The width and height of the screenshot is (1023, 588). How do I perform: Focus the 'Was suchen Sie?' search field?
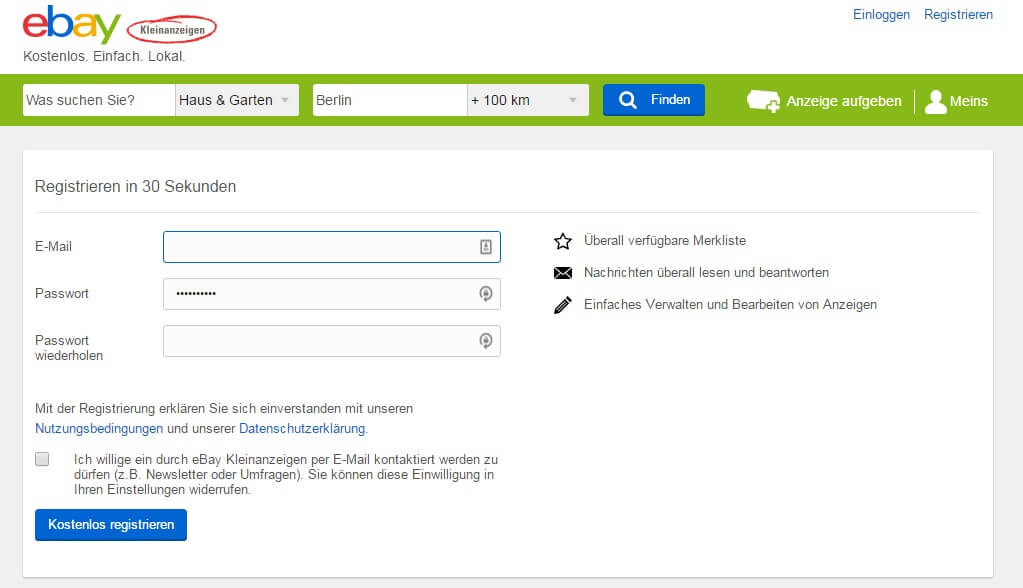(99, 100)
